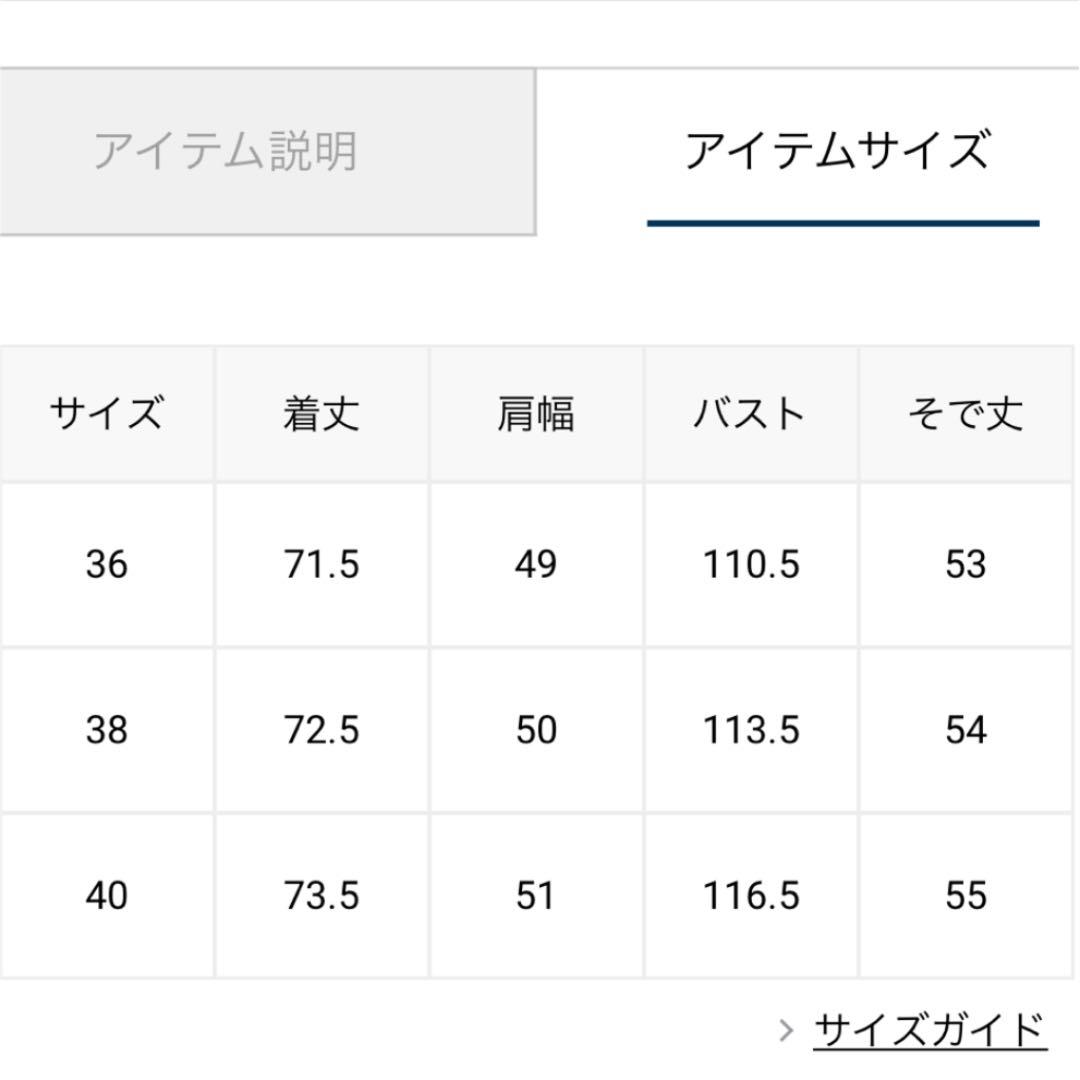Click the サイズ column header
The image size is (1080, 1080).
tap(106, 413)
